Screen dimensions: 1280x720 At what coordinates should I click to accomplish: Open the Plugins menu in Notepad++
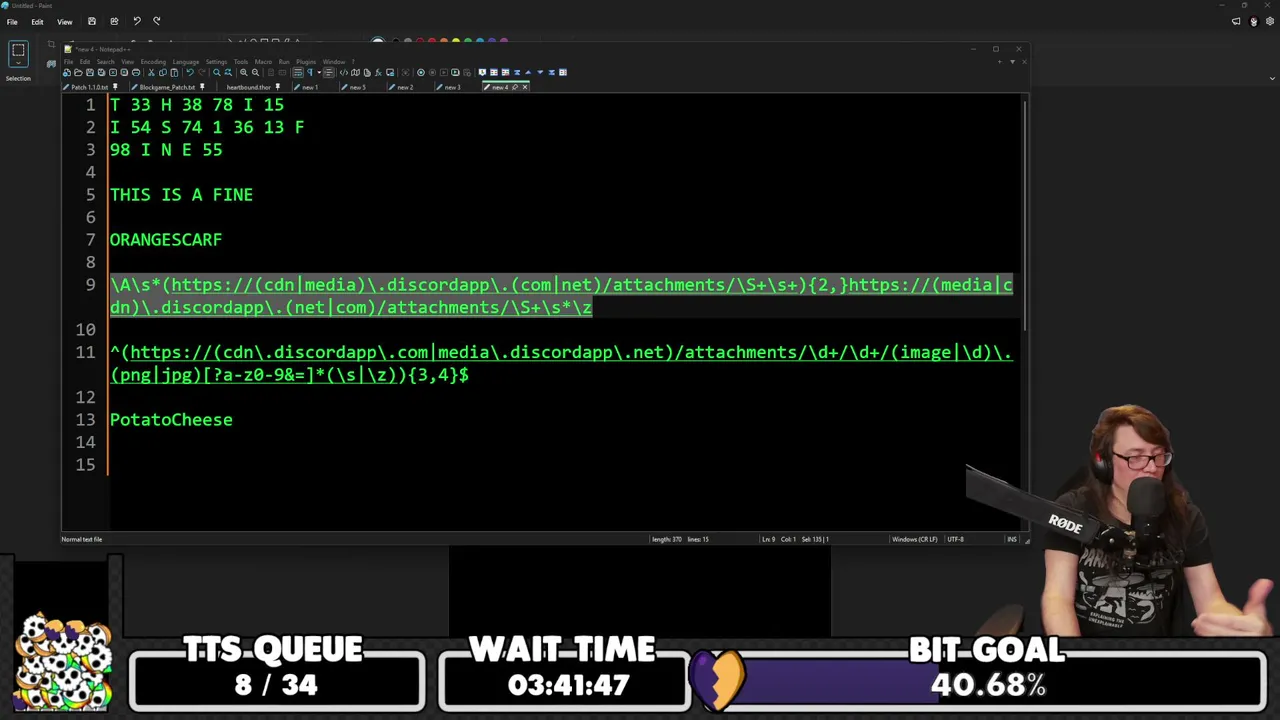tap(306, 62)
